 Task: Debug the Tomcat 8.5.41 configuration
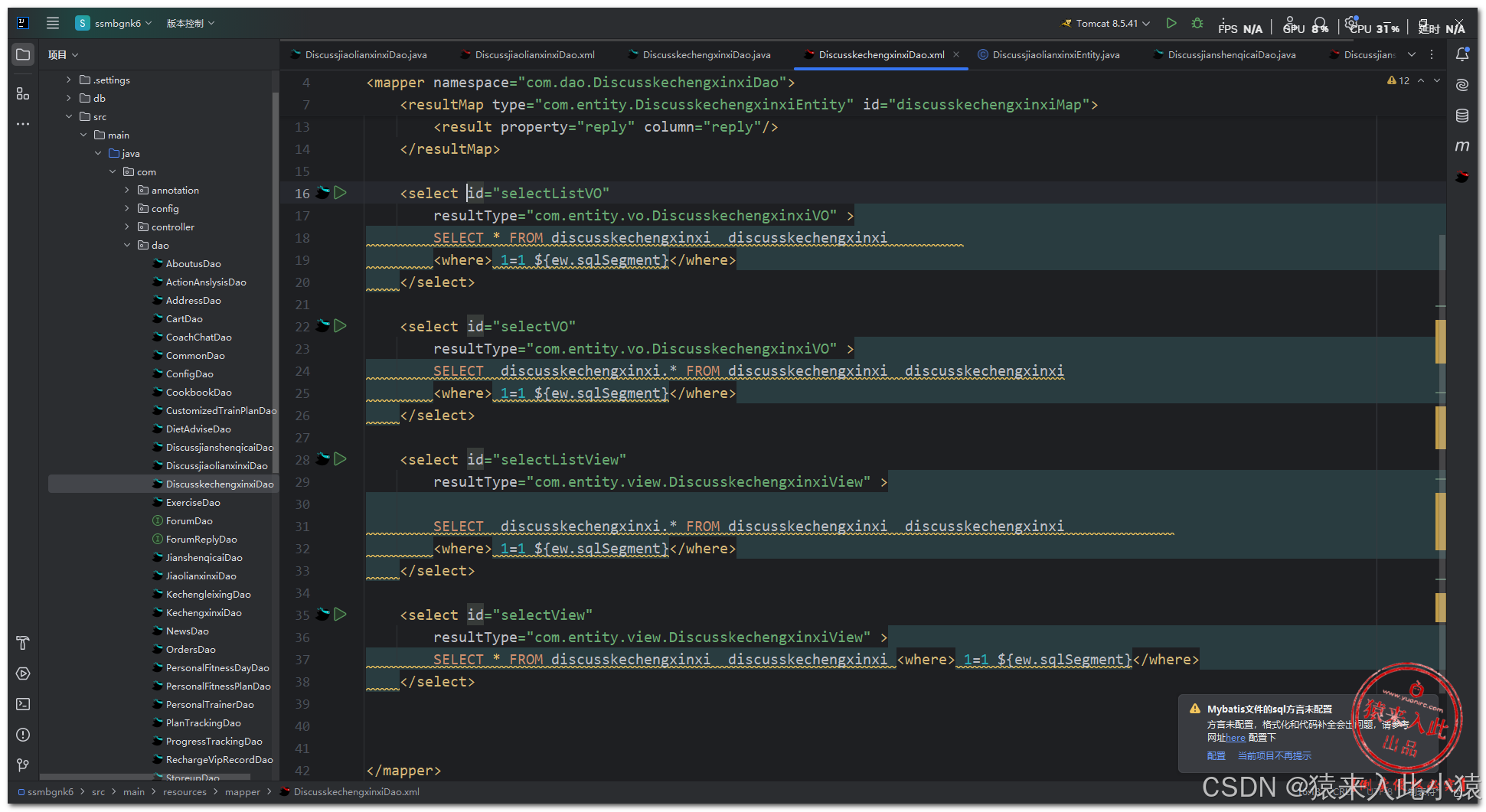1197,23
